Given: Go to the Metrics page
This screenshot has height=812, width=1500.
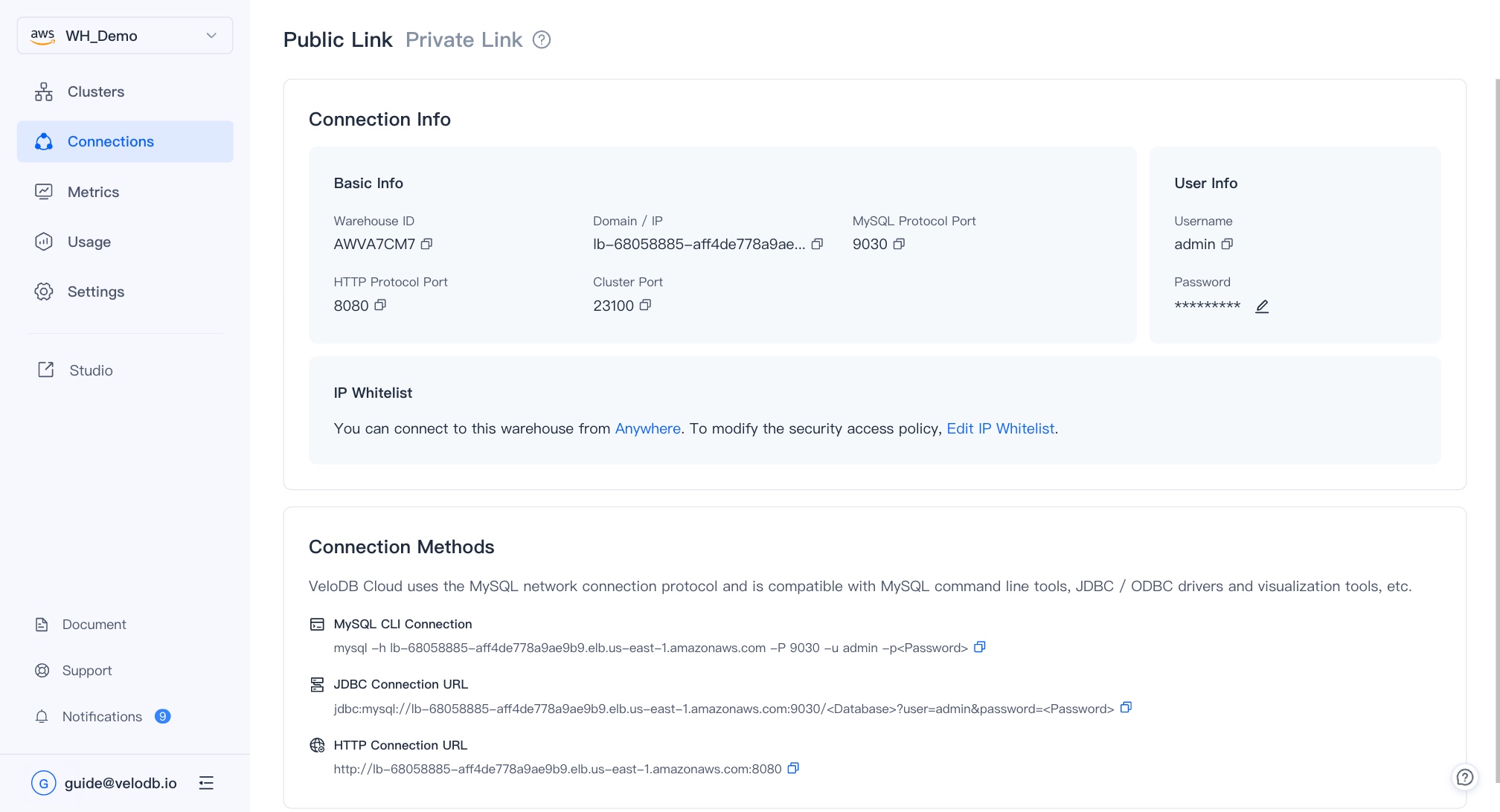Looking at the screenshot, I should point(93,192).
